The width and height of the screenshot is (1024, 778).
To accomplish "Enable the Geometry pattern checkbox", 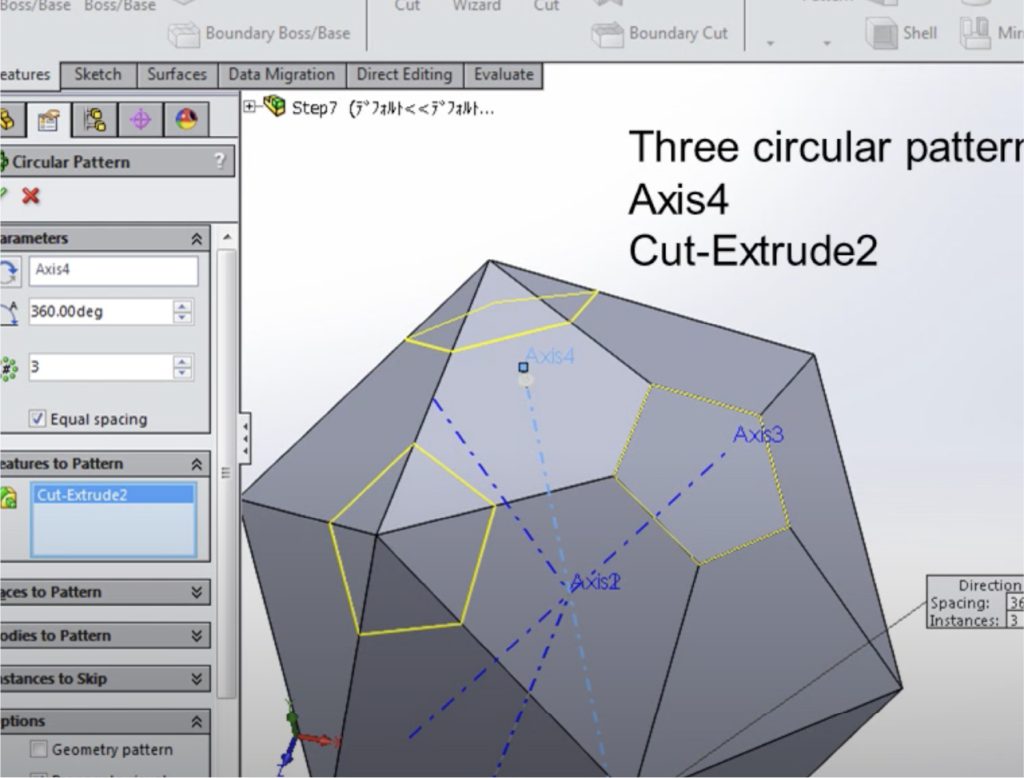I will tap(39, 749).
